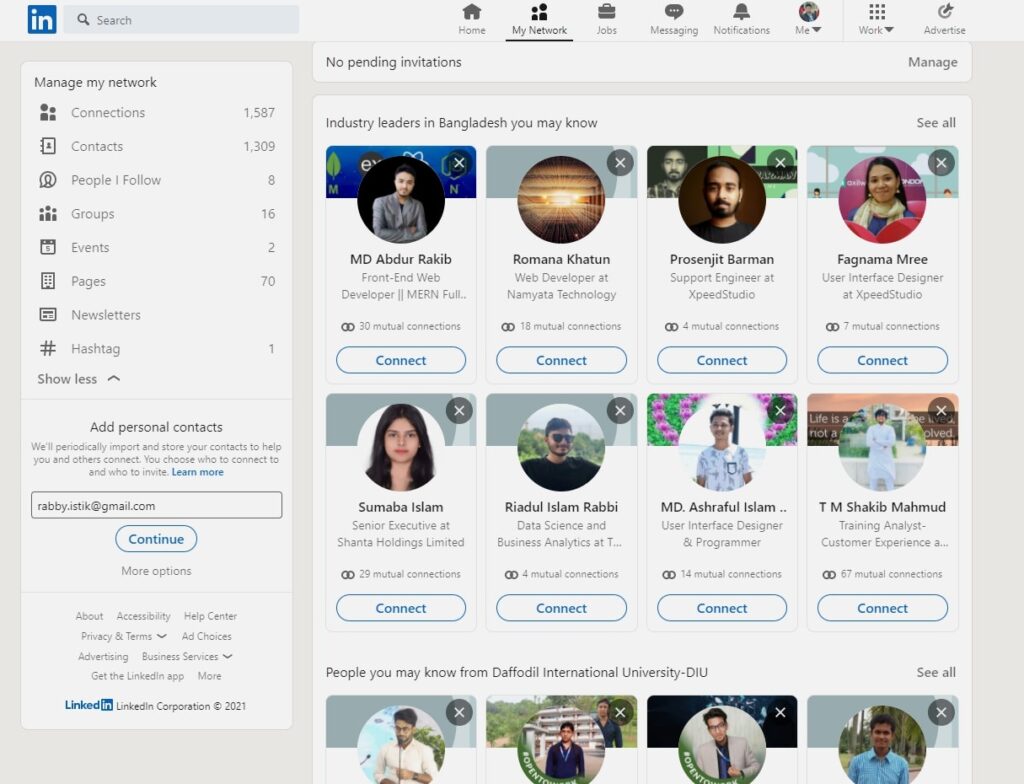Open the Advertise icon in the navbar

(x=944, y=12)
